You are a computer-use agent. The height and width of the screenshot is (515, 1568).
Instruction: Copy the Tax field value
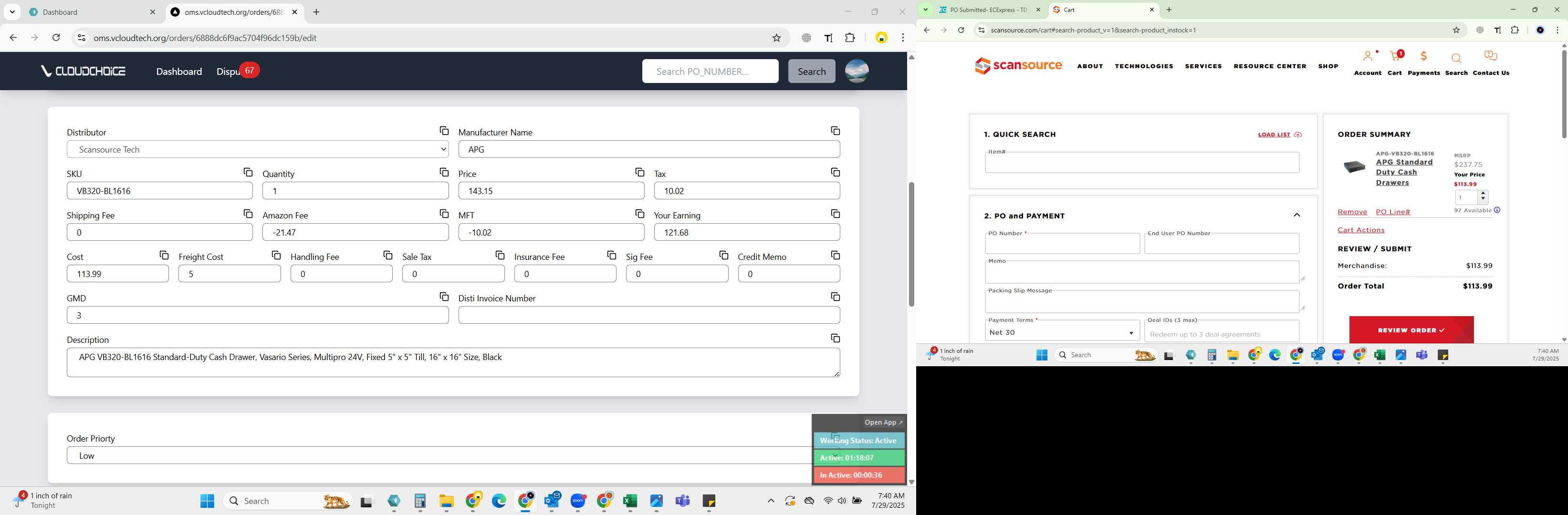click(835, 173)
